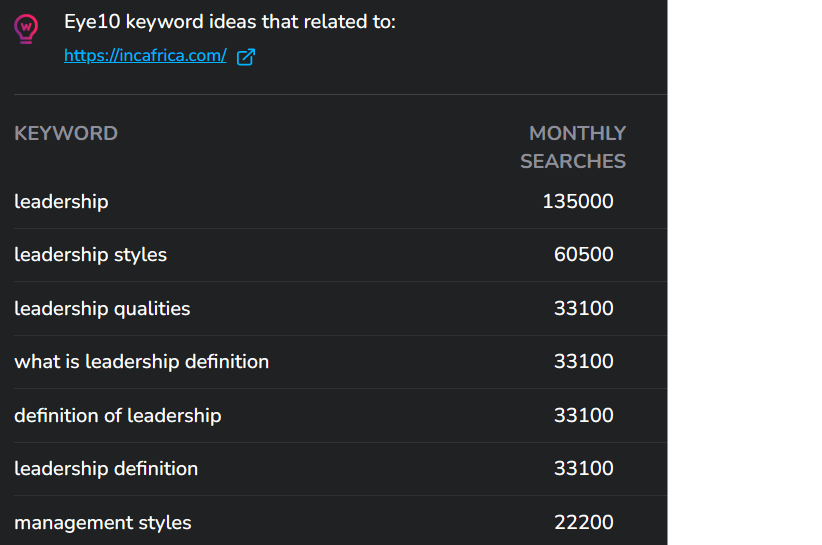Image resolution: width=822 pixels, height=545 pixels.
Task: Click search volume for "what is leadership definition"
Action: click(584, 362)
